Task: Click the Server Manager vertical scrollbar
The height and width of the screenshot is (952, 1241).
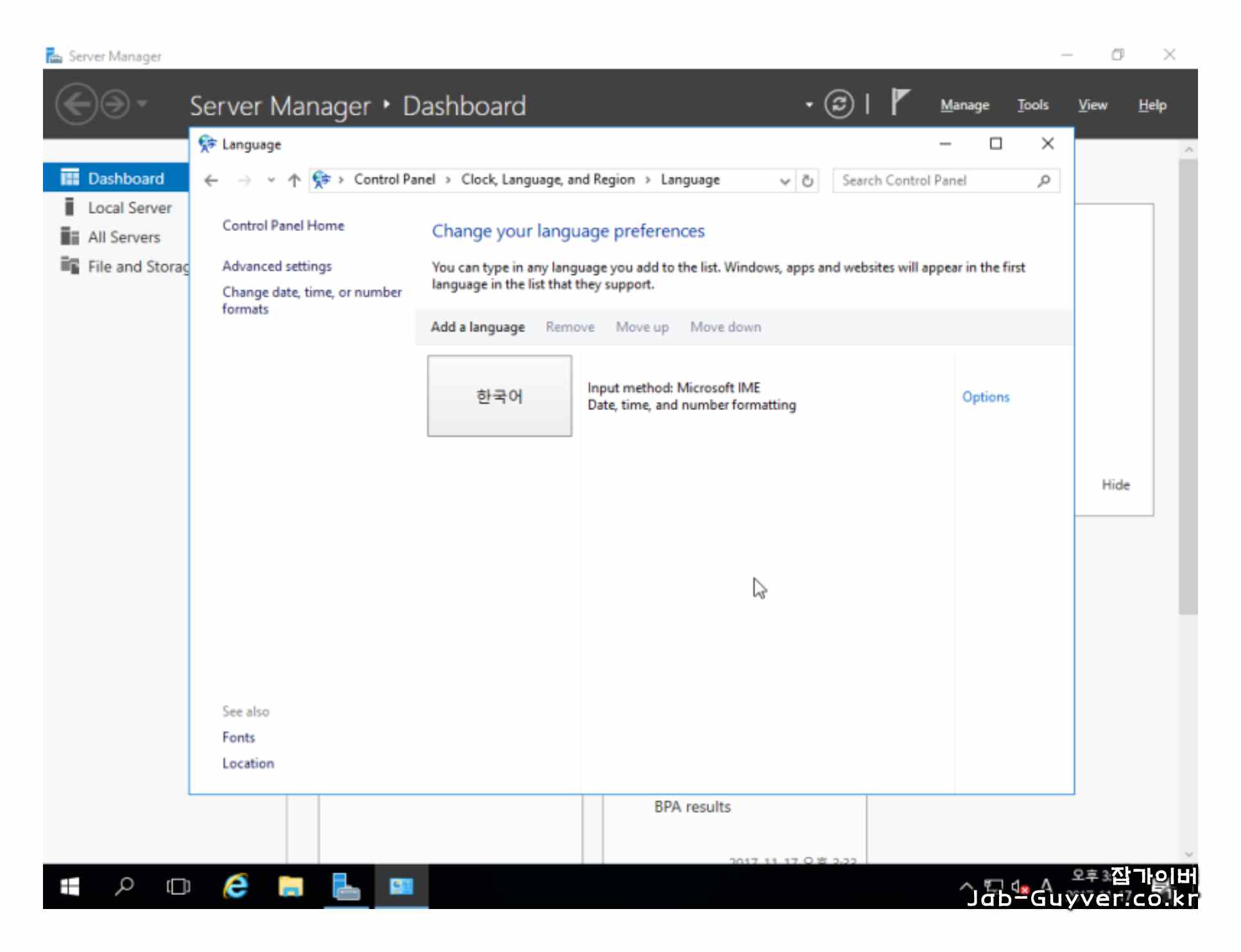Action: [1187, 385]
